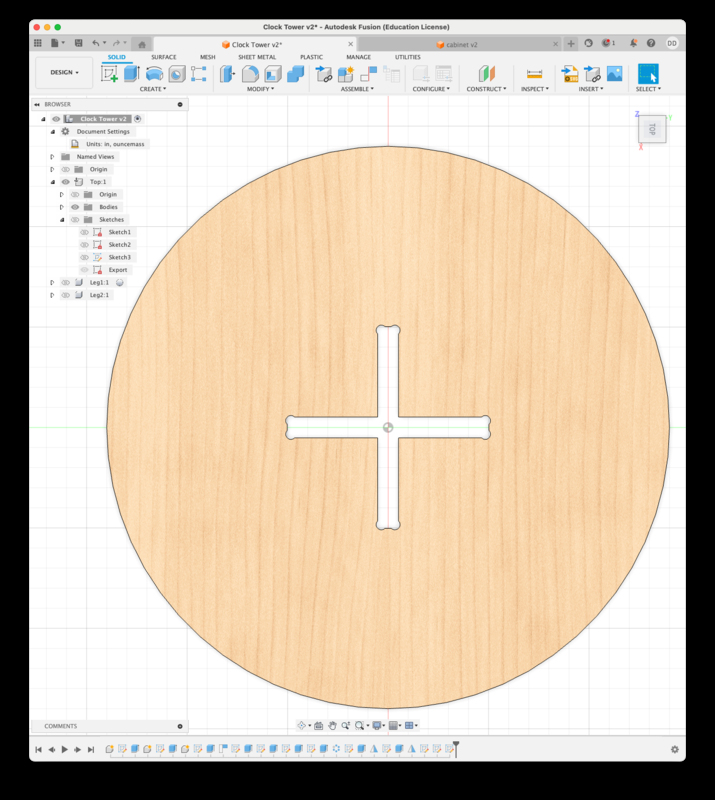This screenshot has width=715, height=800.
Task: Select the Press Pull tool
Action: (228, 74)
